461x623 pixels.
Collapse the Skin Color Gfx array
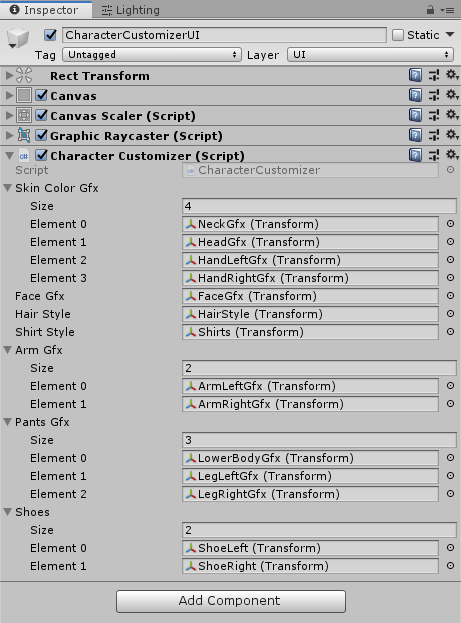pyautogui.click(x=7, y=188)
